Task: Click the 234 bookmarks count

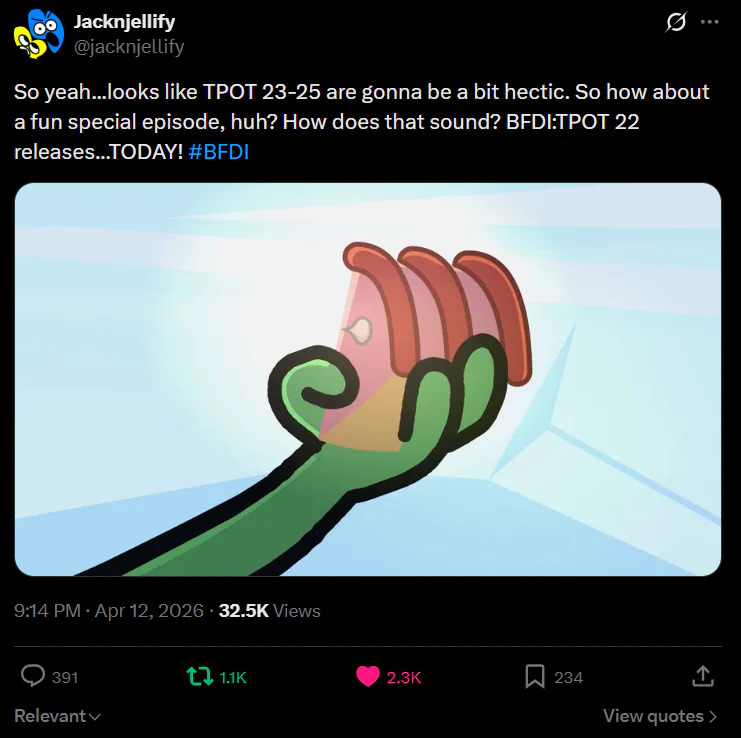Action: pyautogui.click(x=569, y=678)
